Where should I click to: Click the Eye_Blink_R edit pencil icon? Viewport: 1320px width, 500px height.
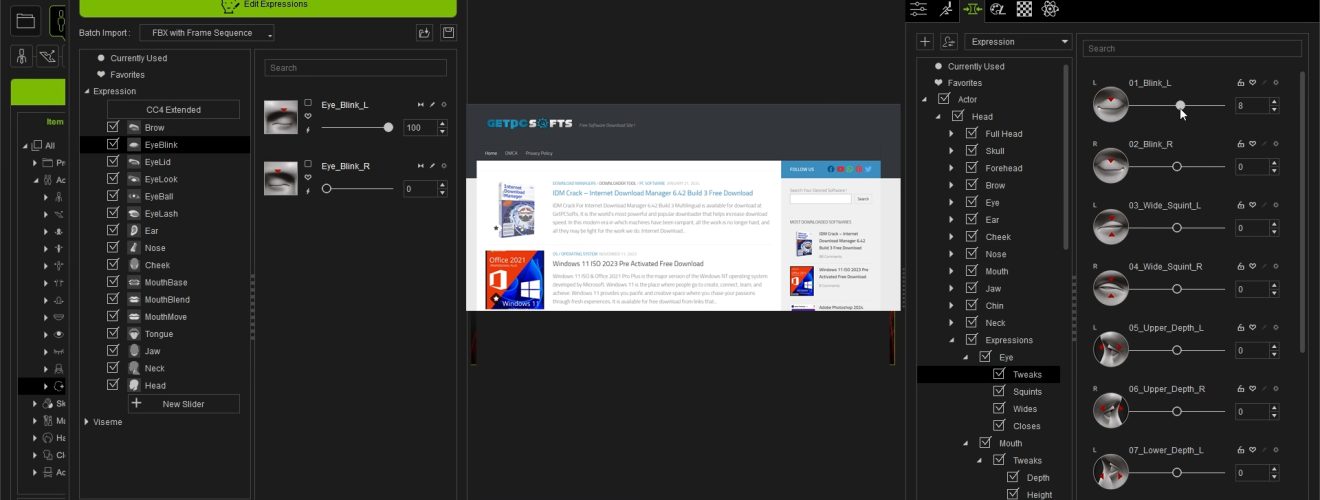click(432, 166)
